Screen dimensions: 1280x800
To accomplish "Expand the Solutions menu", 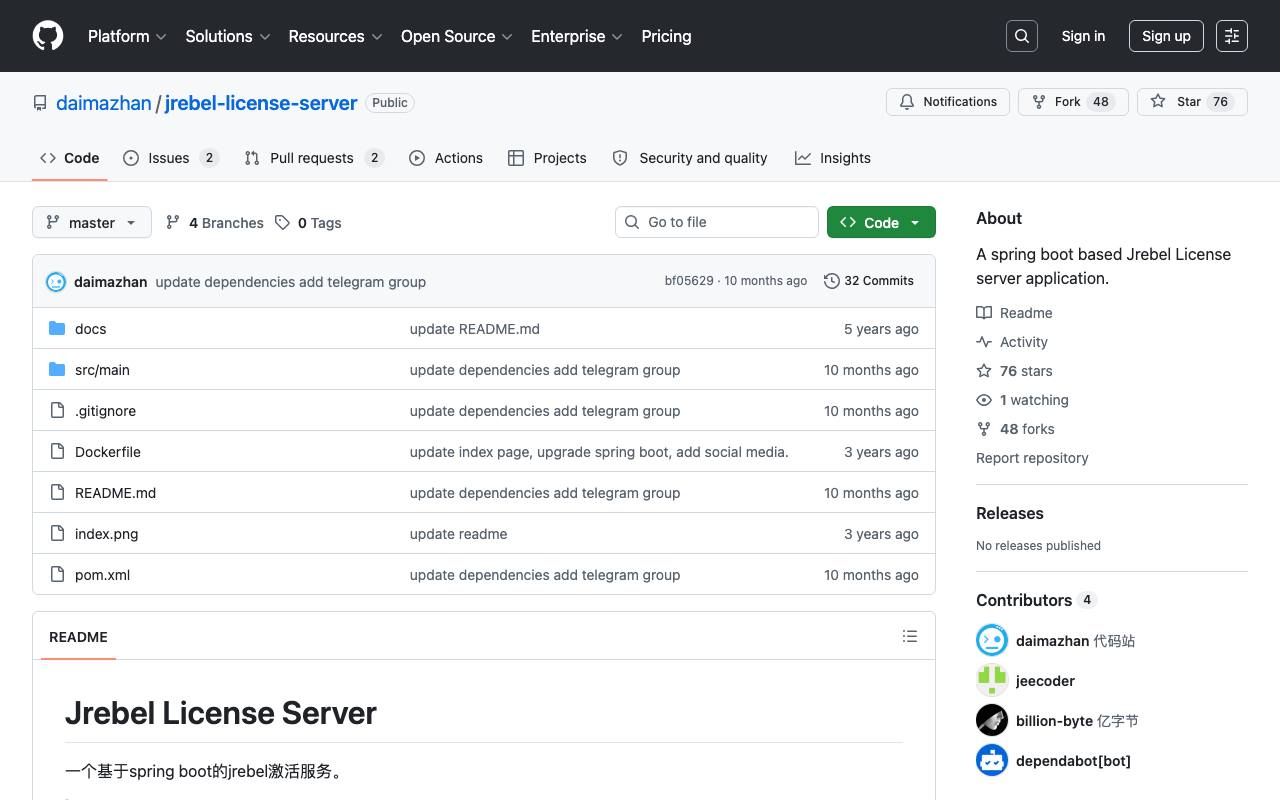I will pyautogui.click(x=228, y=36).
